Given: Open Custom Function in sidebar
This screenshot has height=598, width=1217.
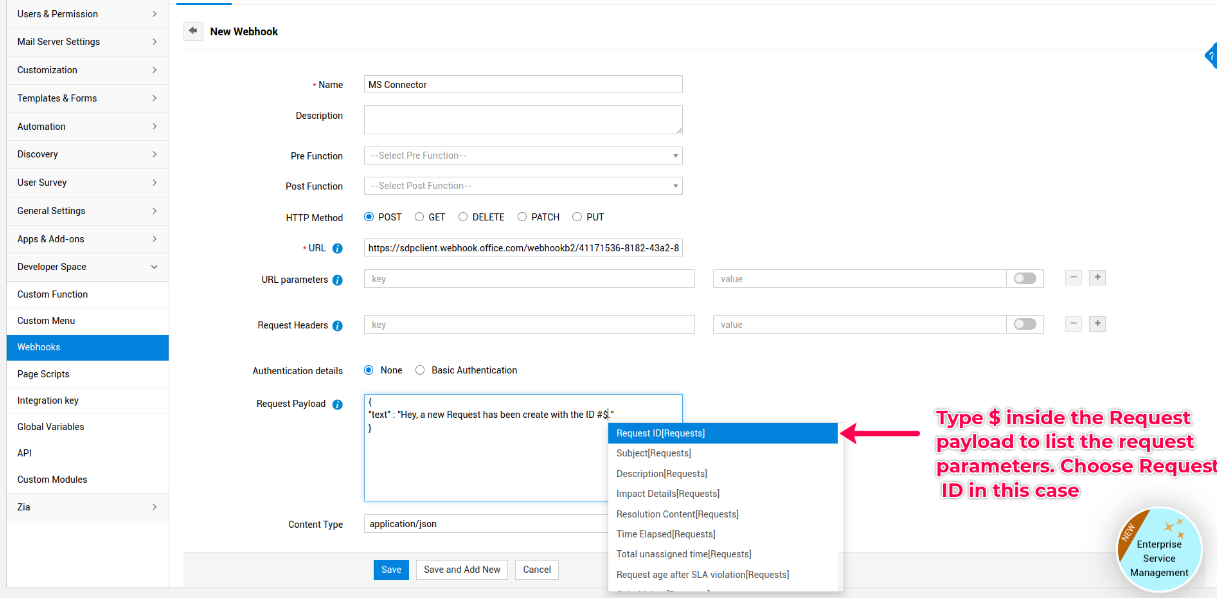Looking at the screenshot, I should [53, 295].
